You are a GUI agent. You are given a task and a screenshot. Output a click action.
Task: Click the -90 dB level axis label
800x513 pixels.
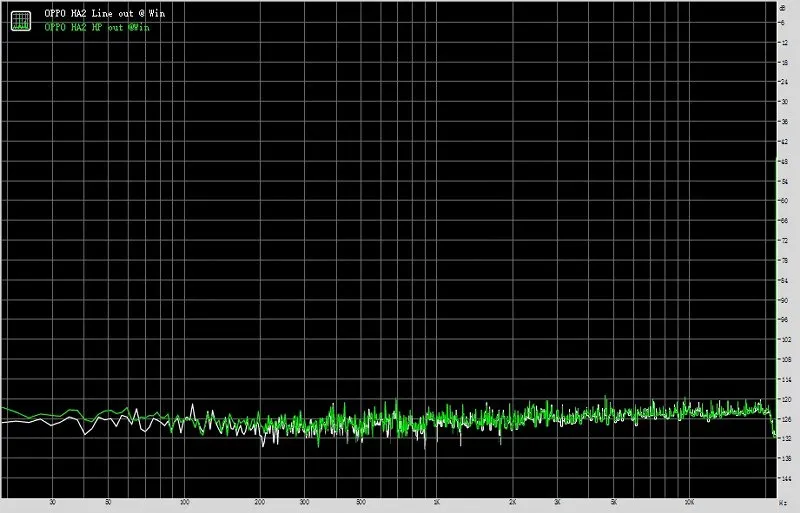(x=783, y=301)
